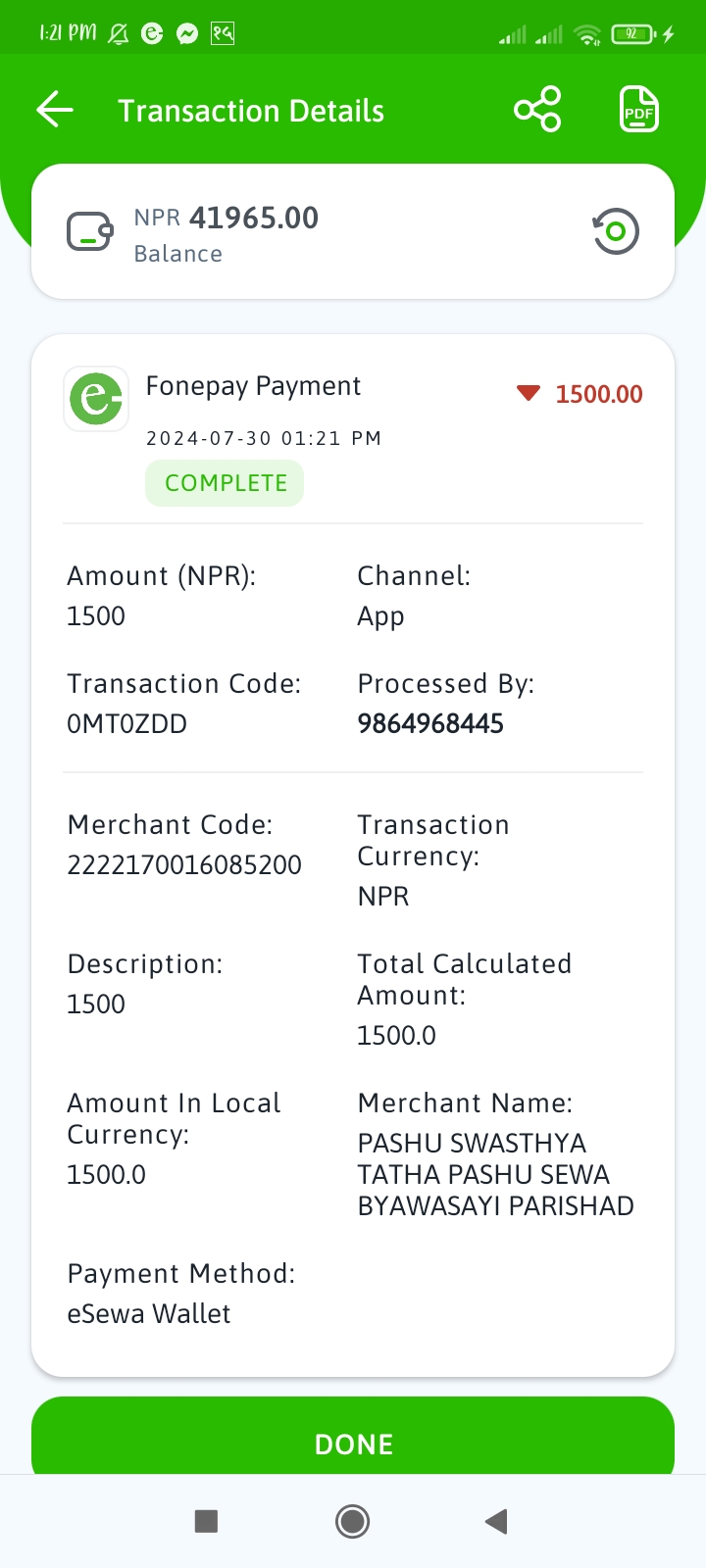This screenshot has height=1568, width=706.
Task: Tap the eSewa Wallet payment method
Action: pyautogui.click(x=149, y=1314)
